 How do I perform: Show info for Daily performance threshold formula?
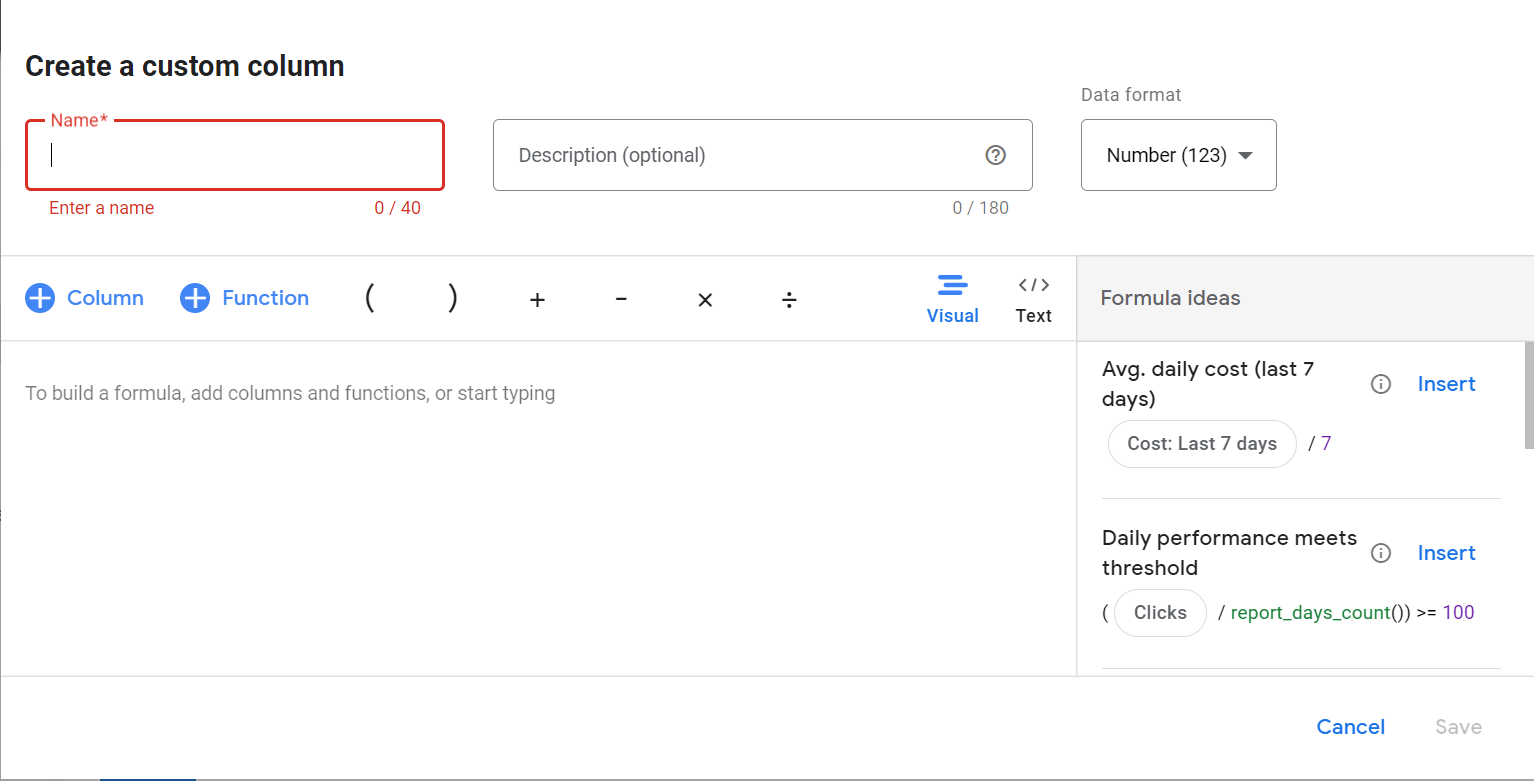coord(1381,553)
